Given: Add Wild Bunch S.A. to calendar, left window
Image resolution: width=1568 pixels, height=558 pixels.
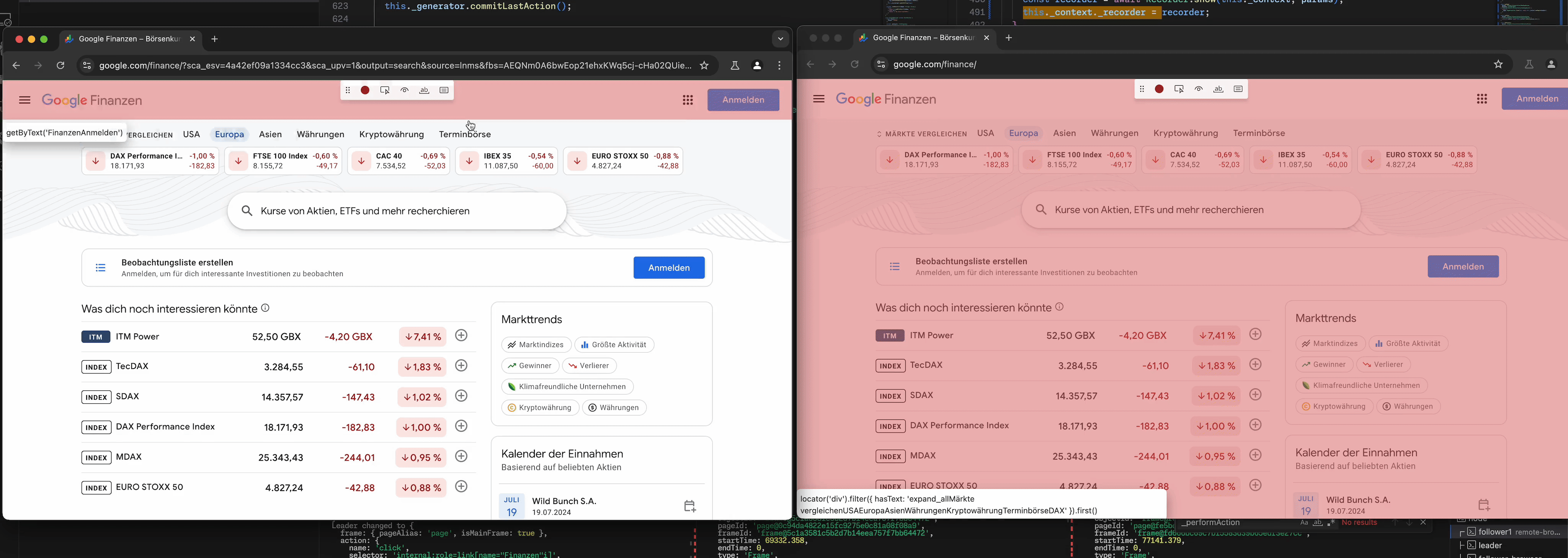Looking at the screenshot, I should click(690, 506).
